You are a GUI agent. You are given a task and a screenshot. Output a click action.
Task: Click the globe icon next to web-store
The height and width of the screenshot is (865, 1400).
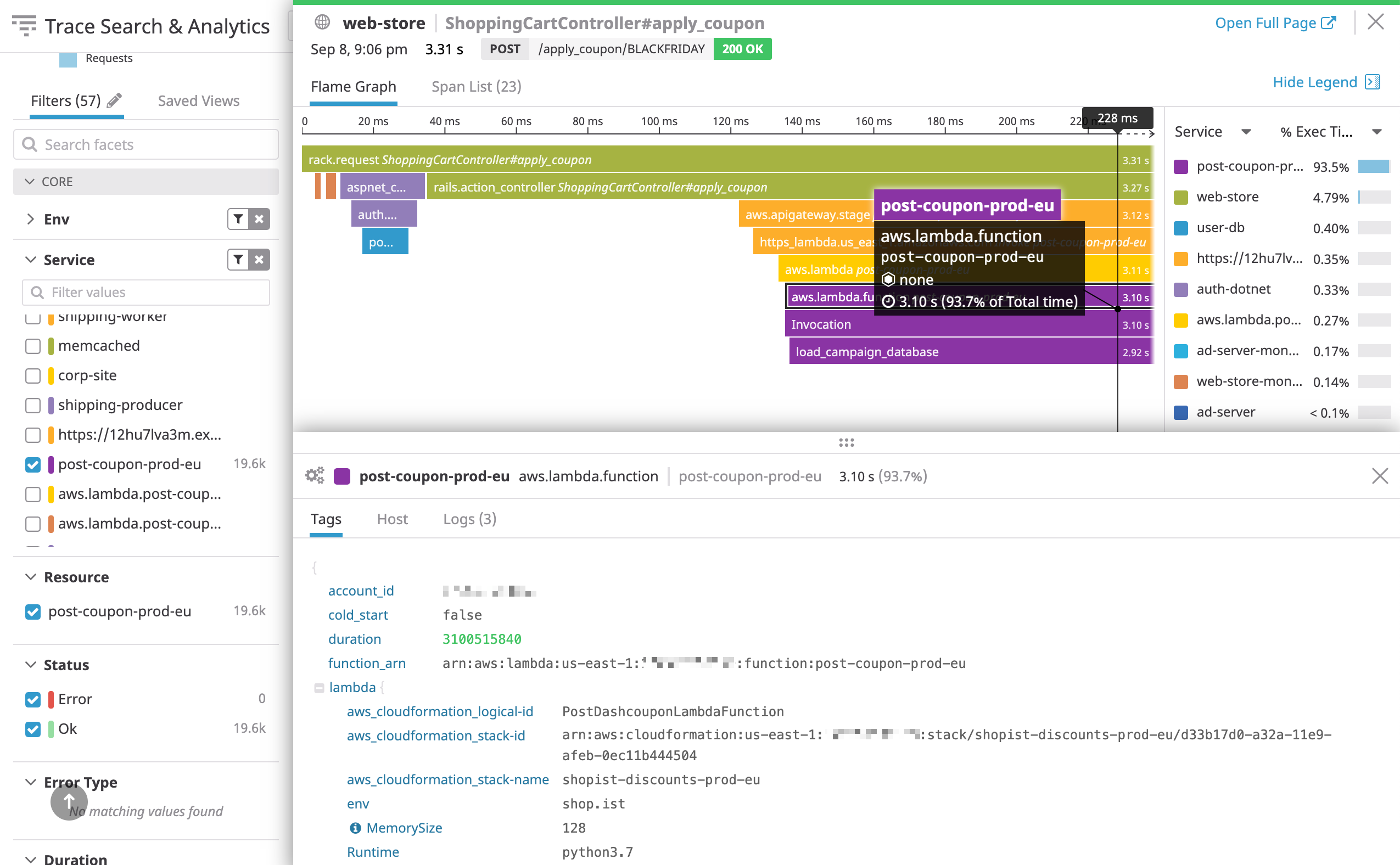tap(322, 23)
